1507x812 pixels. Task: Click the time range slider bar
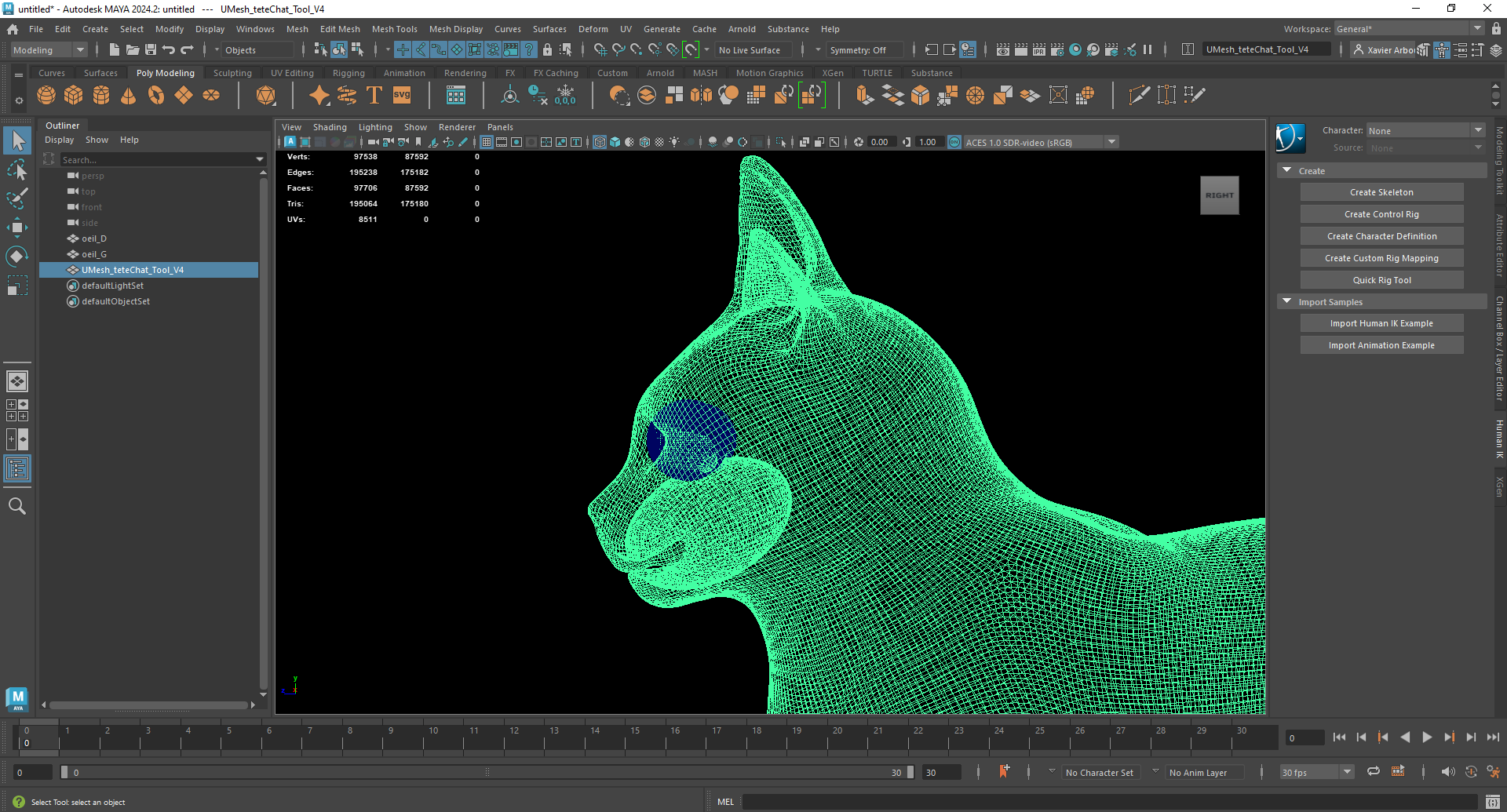point(487,772)
